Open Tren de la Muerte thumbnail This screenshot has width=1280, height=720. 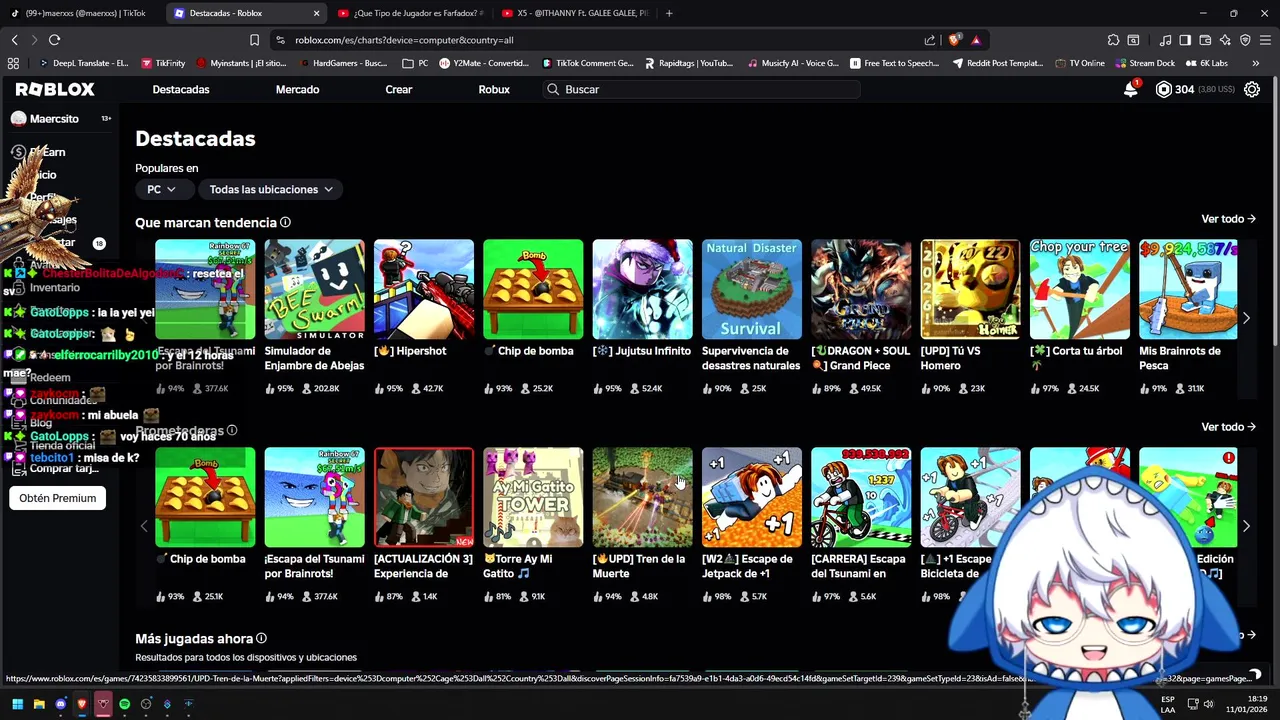[642, 497]
